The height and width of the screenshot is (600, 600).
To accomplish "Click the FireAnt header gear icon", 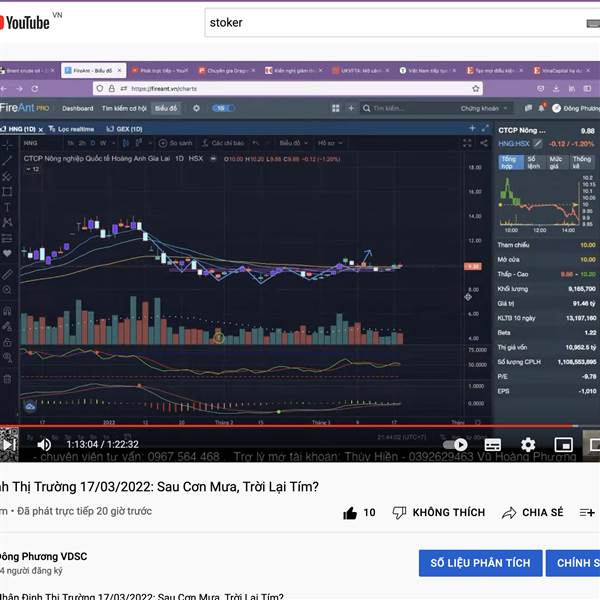I will click(x=196, y=109).
